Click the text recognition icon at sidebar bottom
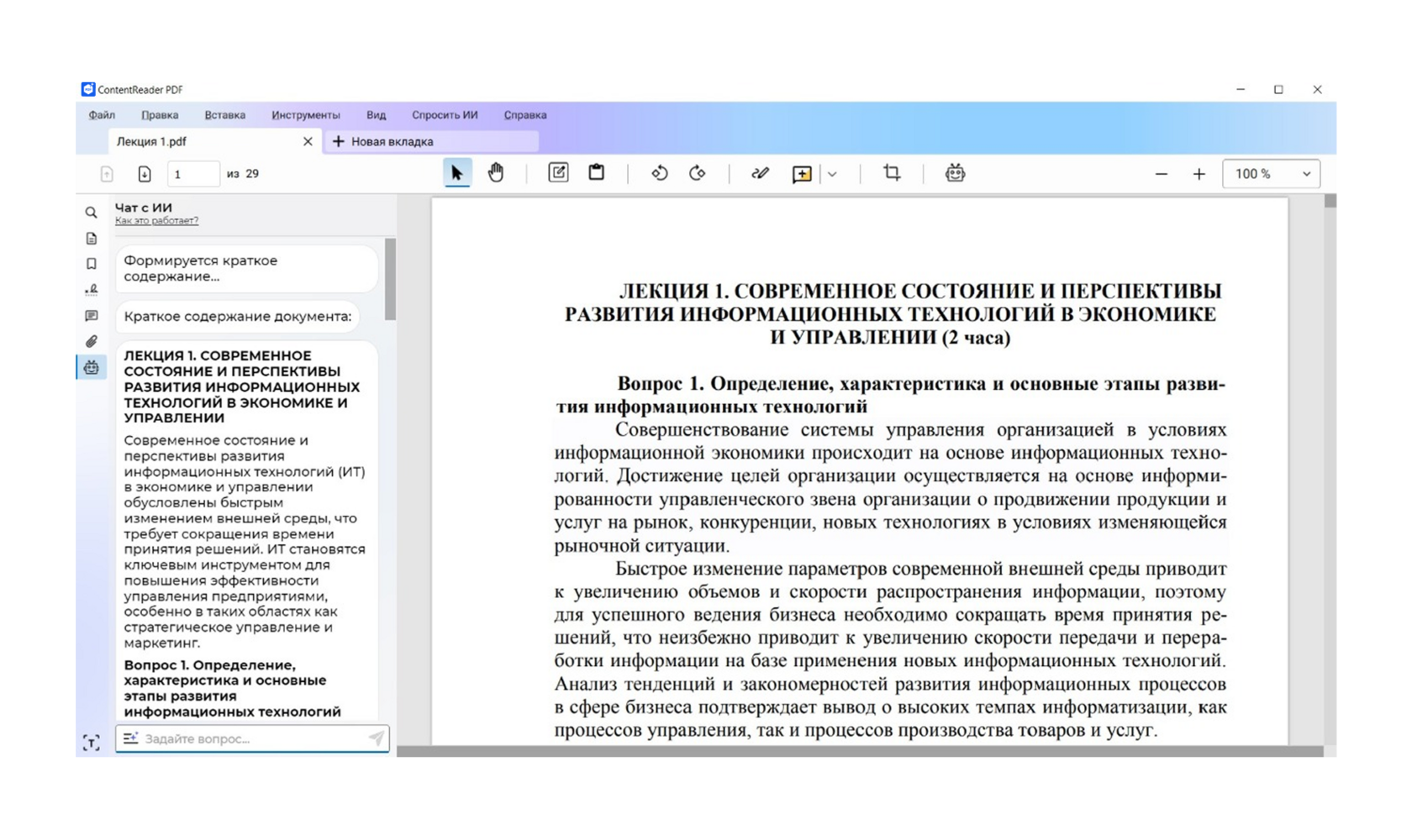Screen dimensions: 1412x840 pos(92,743)
